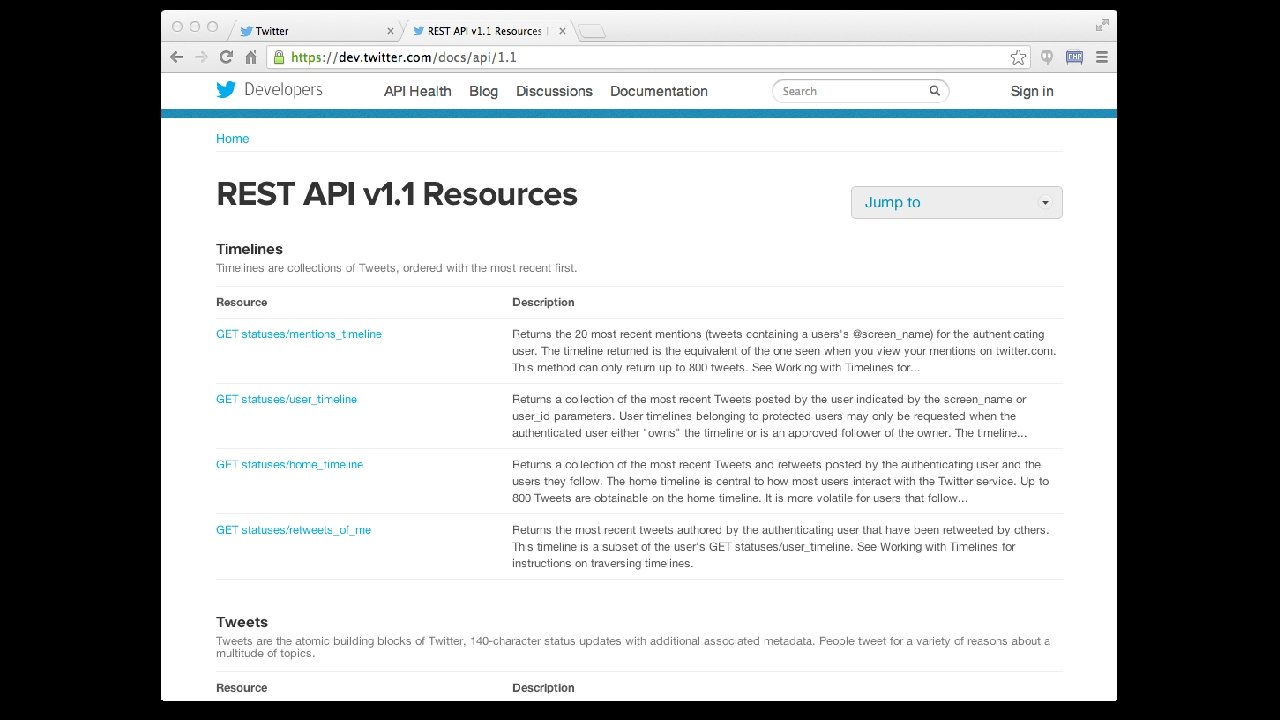Click the Sign in link
The width and height of the screenshot is (1280, 720).
[1031, 91]
